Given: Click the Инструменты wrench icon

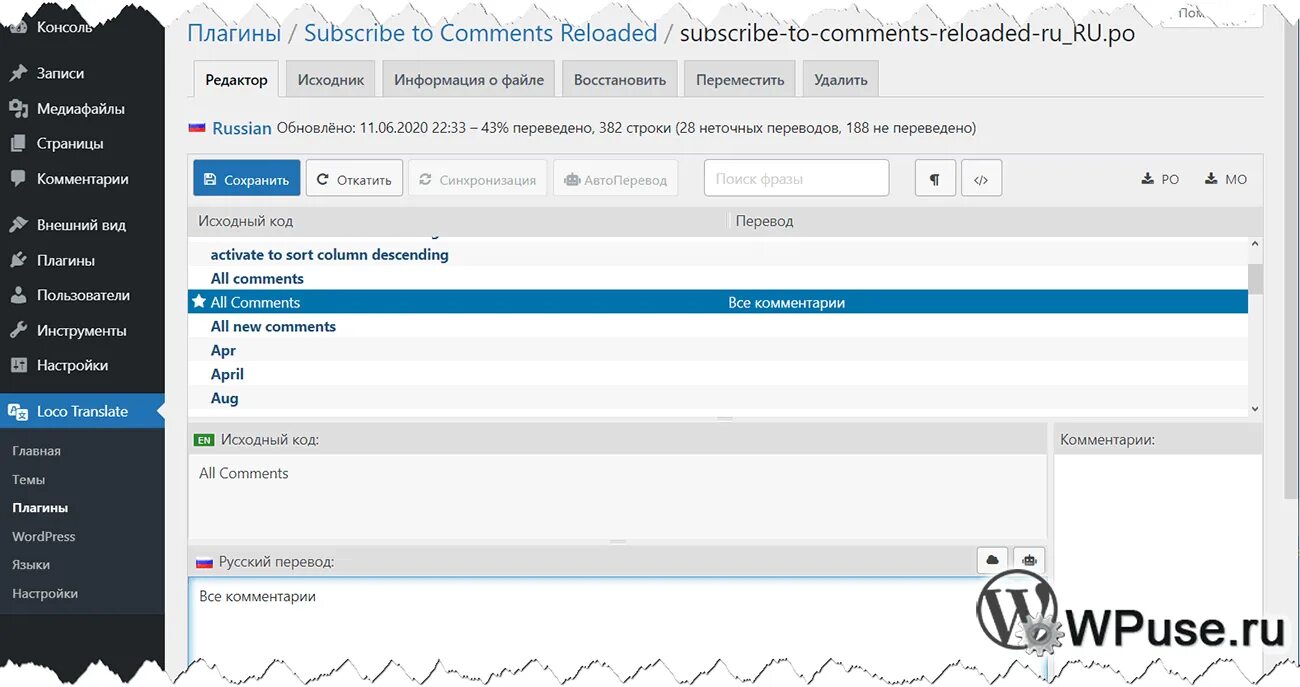Looking at the screenshot, I should pyautogui.click(x=18, y=330).
